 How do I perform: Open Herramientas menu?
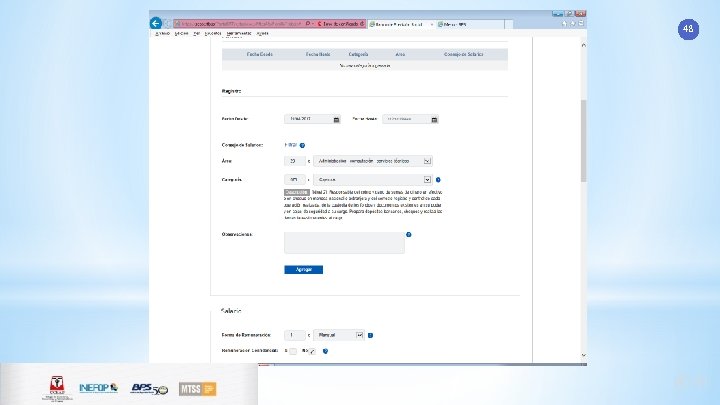[x=239, y=34]
